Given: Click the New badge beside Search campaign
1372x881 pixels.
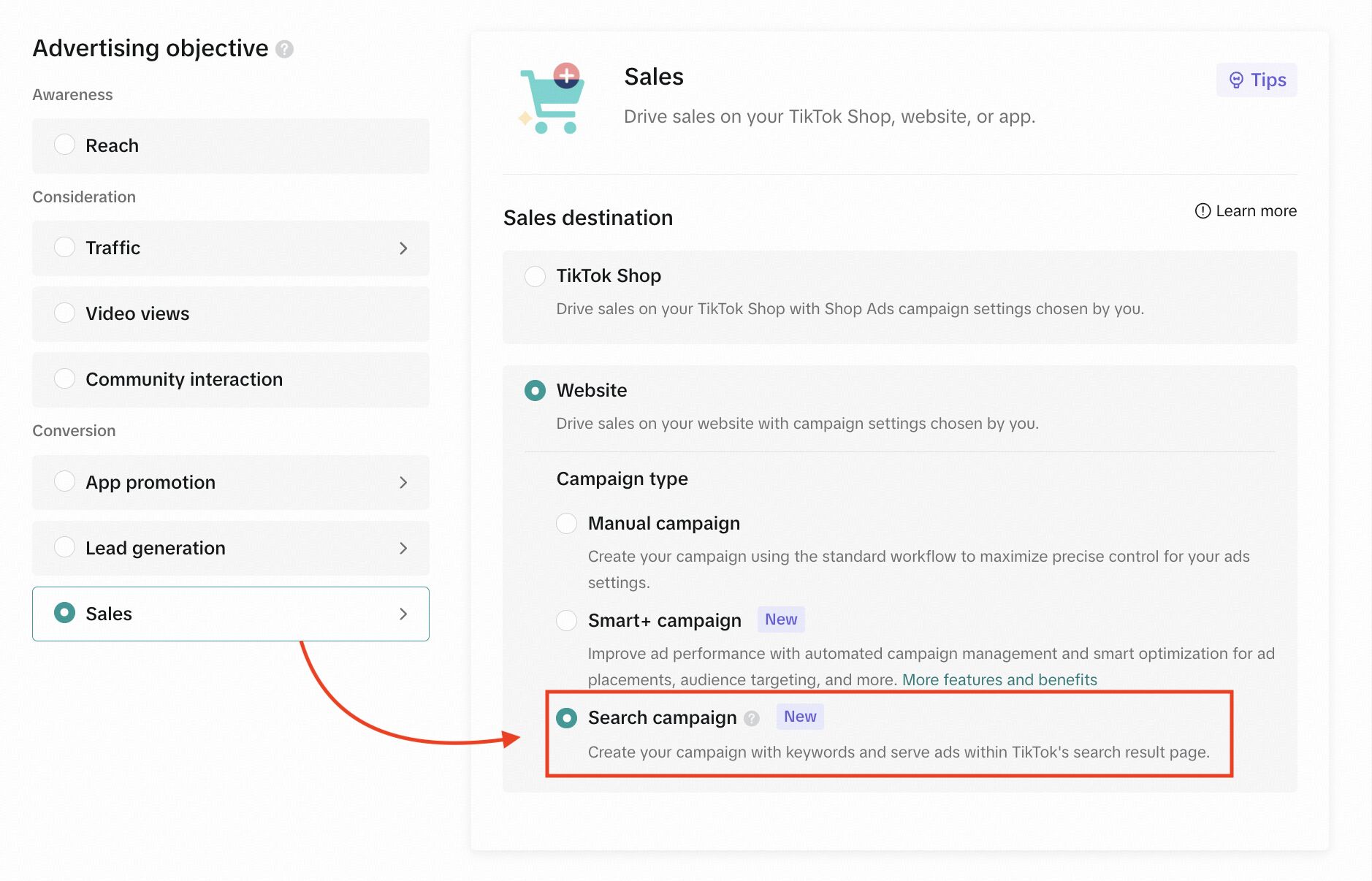Looking at the screenshot, I should [x=800, y=717].
